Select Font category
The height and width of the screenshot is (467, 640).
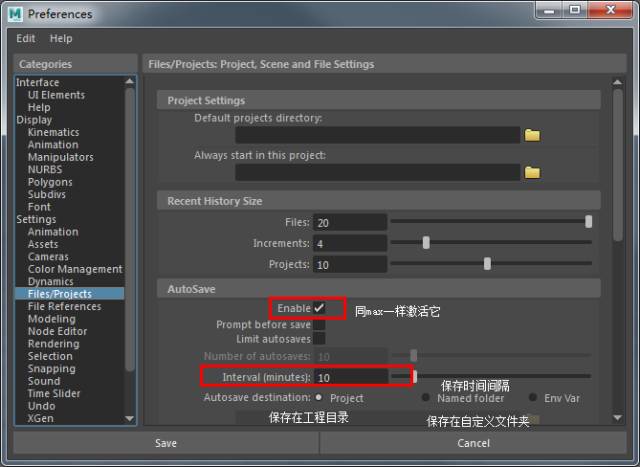39,207
